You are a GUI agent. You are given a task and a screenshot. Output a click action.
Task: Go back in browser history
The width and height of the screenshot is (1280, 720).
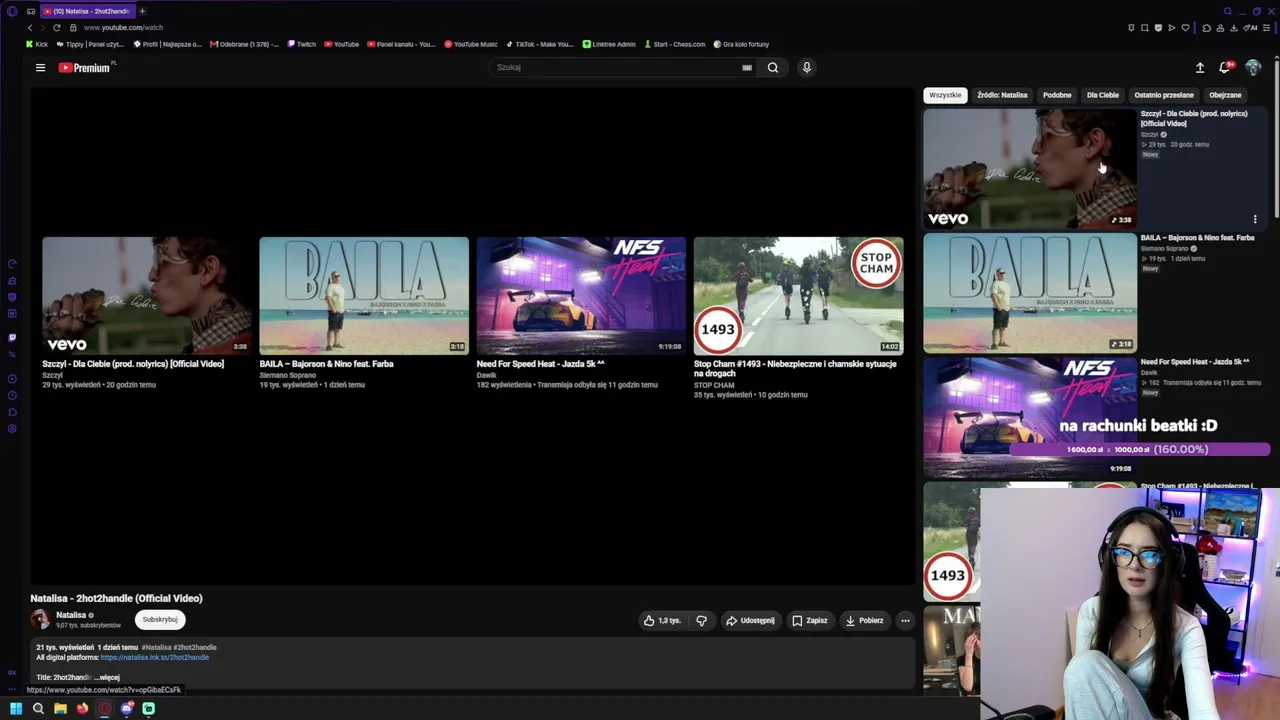tap(30, 28)
